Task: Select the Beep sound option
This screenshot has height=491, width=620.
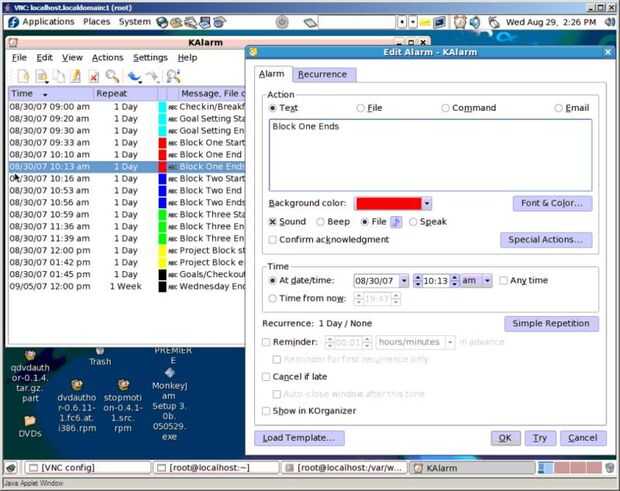Action: point(320,222)
